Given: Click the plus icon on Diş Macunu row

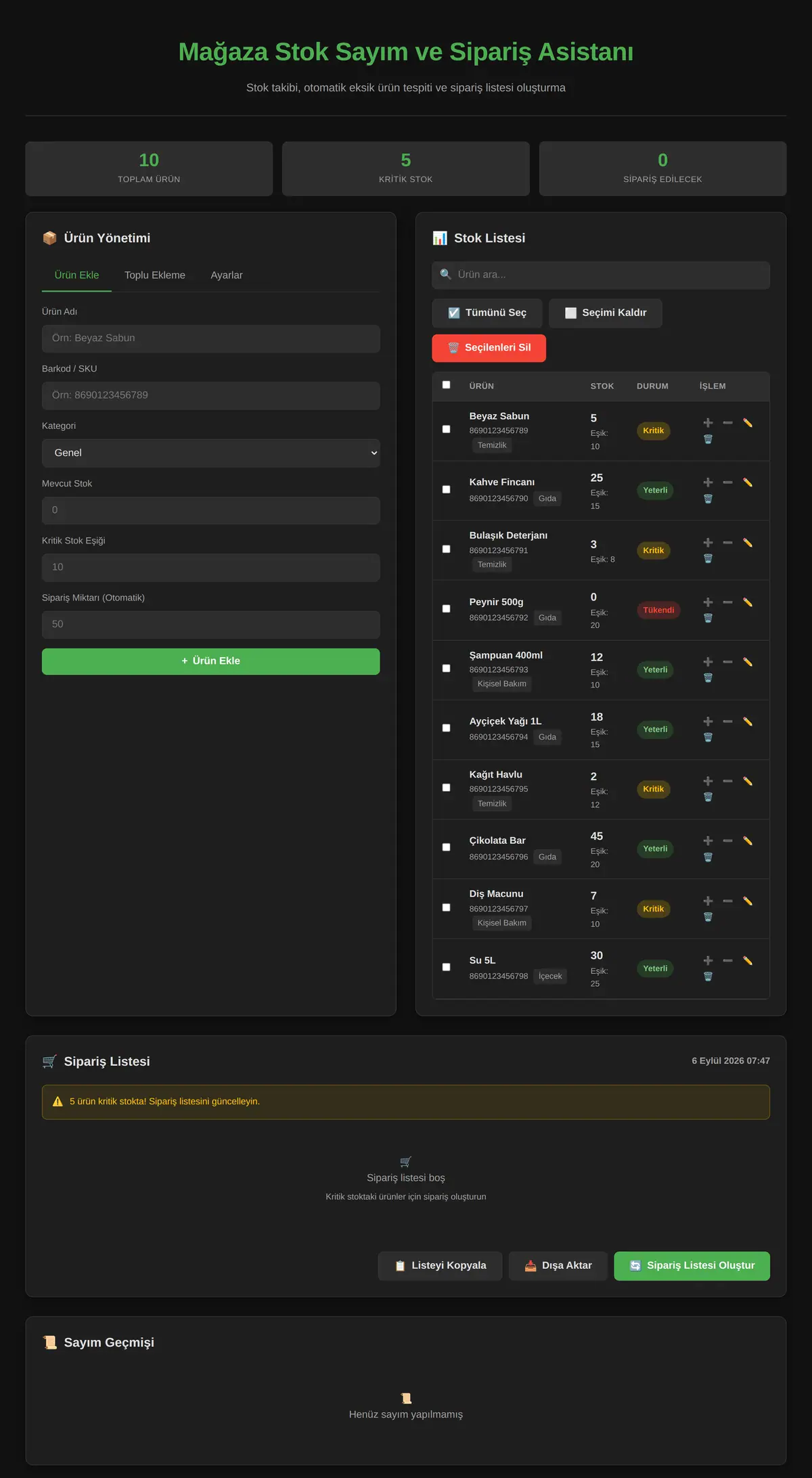Looking at the screenshot, I should click(708, 901).
